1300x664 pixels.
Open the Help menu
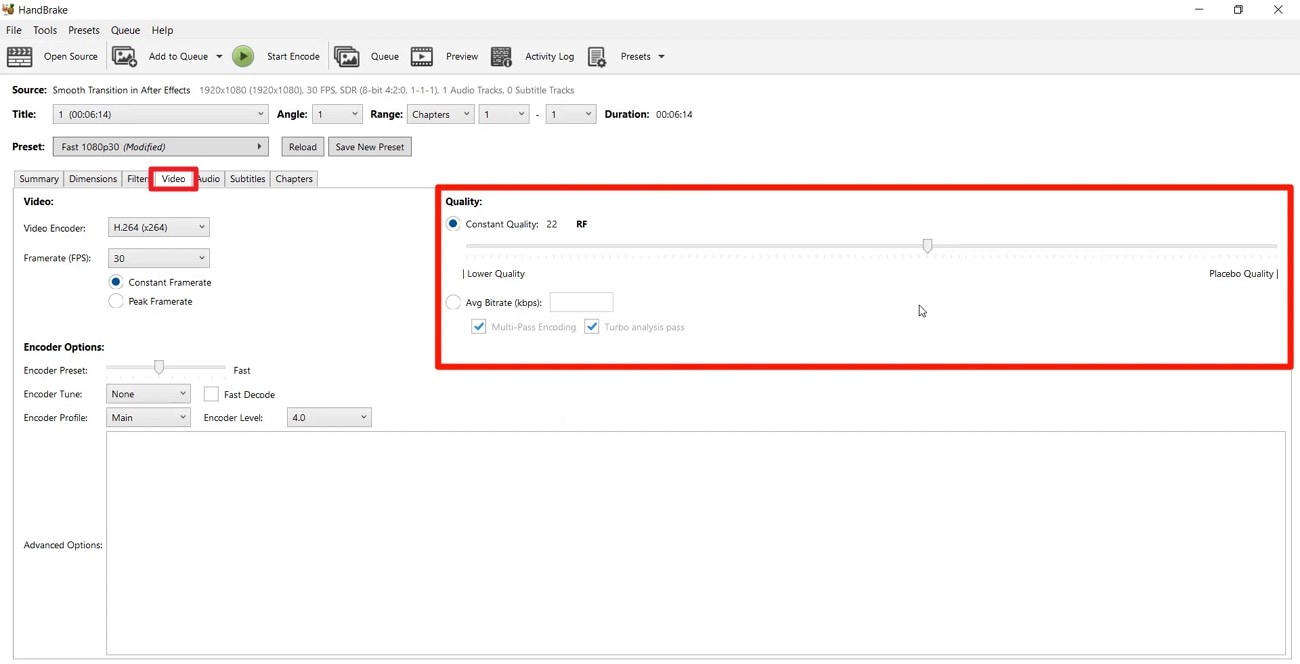(x=162, y=30)
